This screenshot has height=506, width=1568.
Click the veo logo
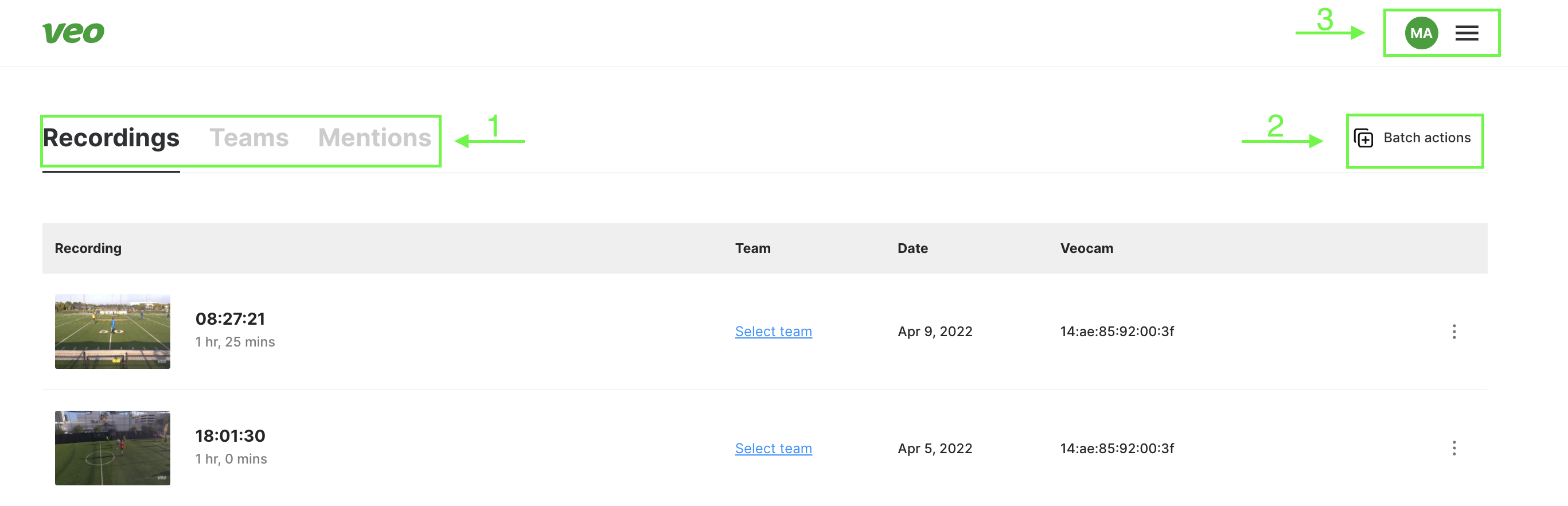point(73,33)
